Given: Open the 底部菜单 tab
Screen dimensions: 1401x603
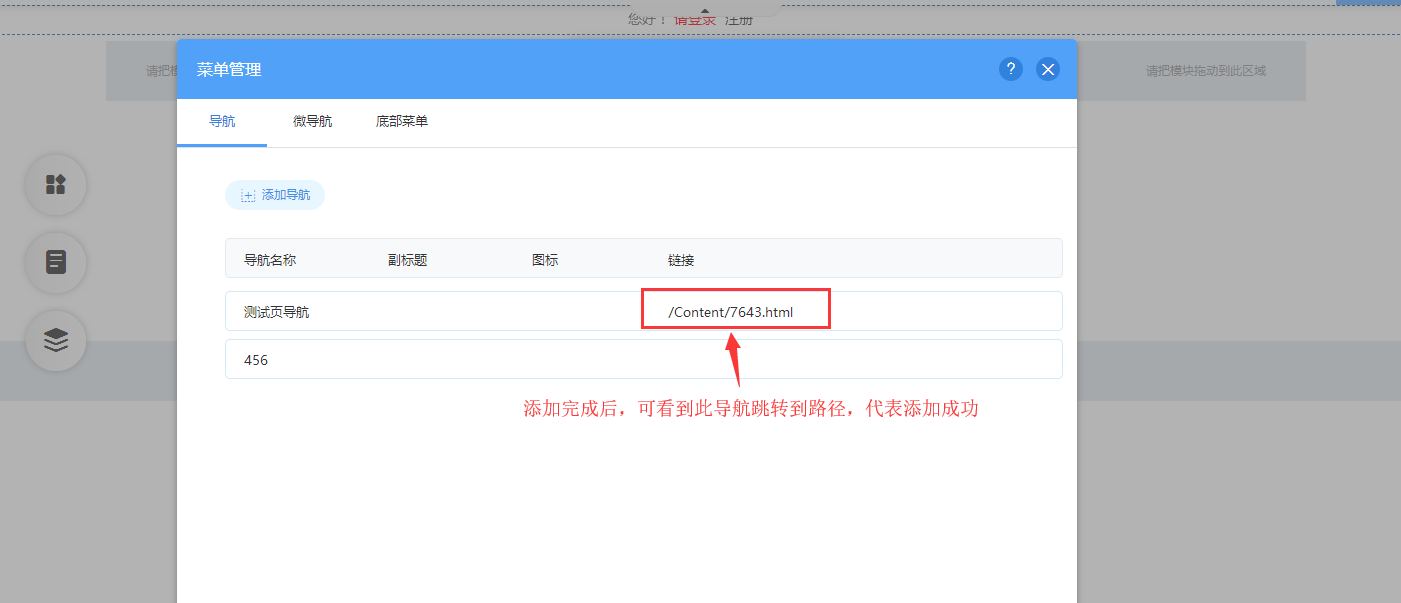Looking at the screenshot, I should [x=402, y=122].
